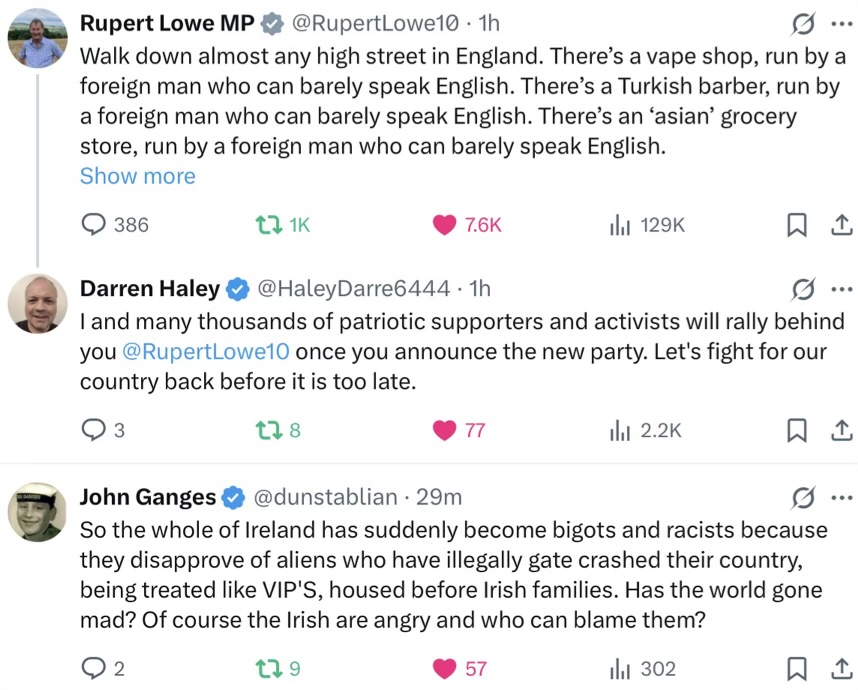This screenshot has width=858, height=690.
Task: Like Darren Haley's tweet with 77 likes
Action: [459, 430]
